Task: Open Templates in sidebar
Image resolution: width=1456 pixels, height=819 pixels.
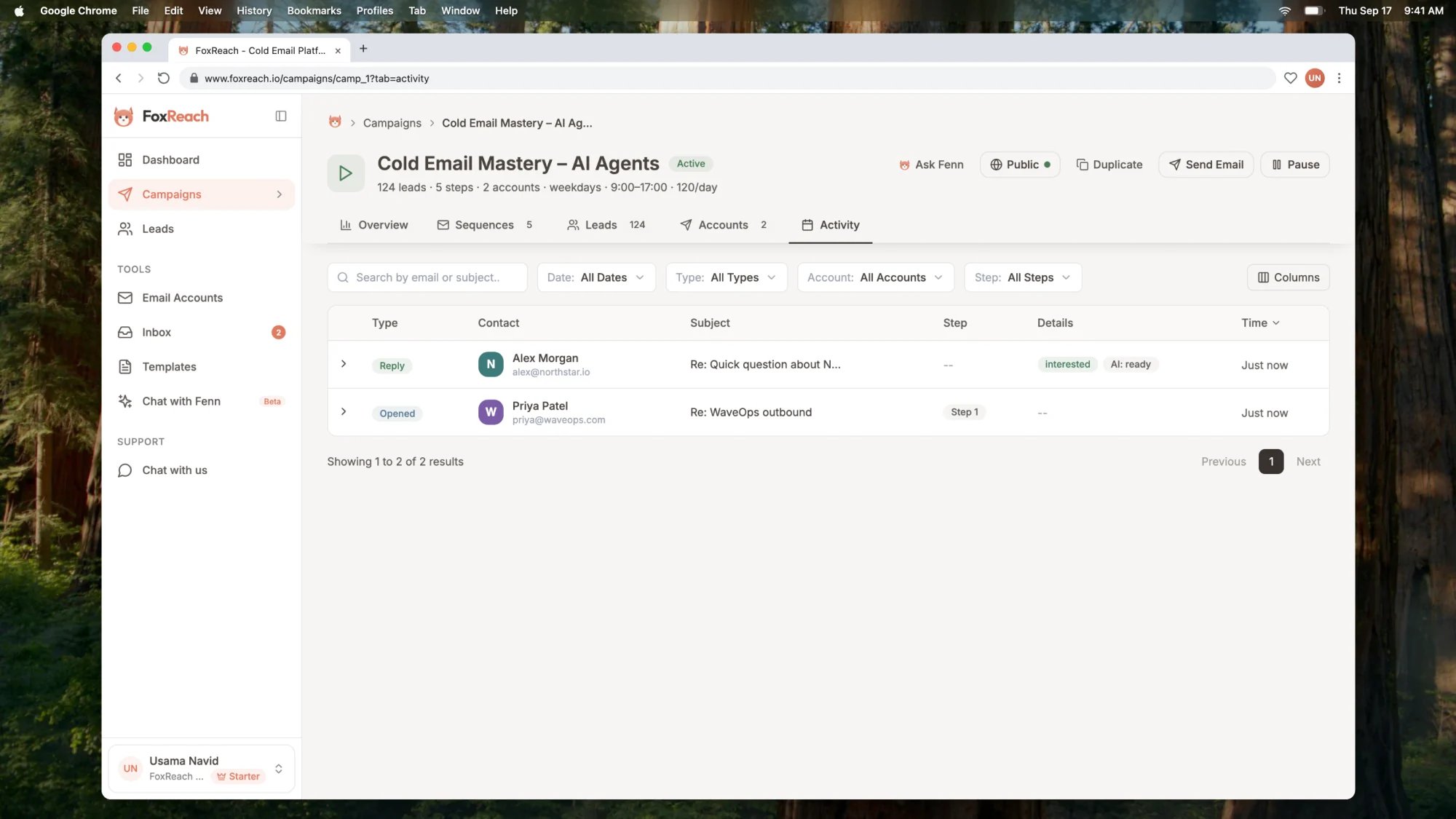Action: point(202,367)
